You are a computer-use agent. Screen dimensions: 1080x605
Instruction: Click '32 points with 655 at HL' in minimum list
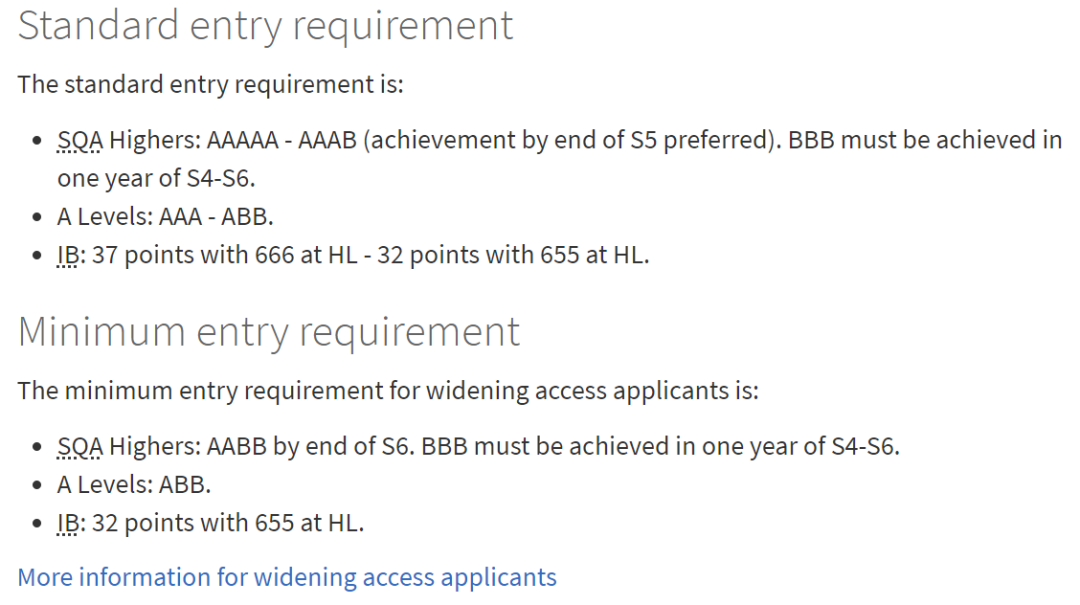coord(225,523)
